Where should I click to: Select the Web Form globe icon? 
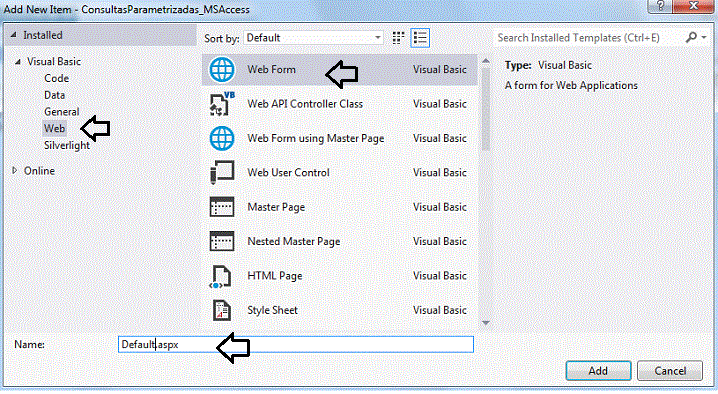[222, 70]
